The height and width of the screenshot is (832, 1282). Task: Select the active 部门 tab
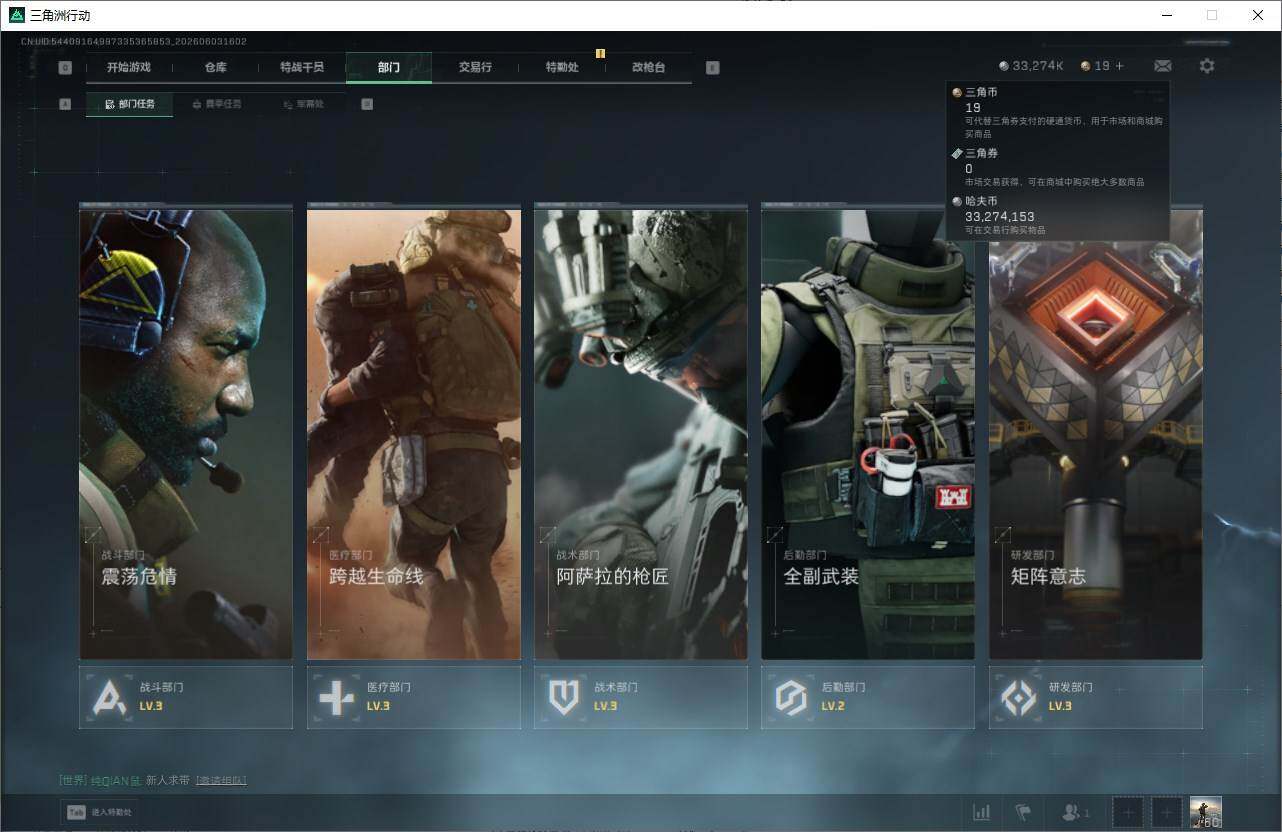point(389,68)
